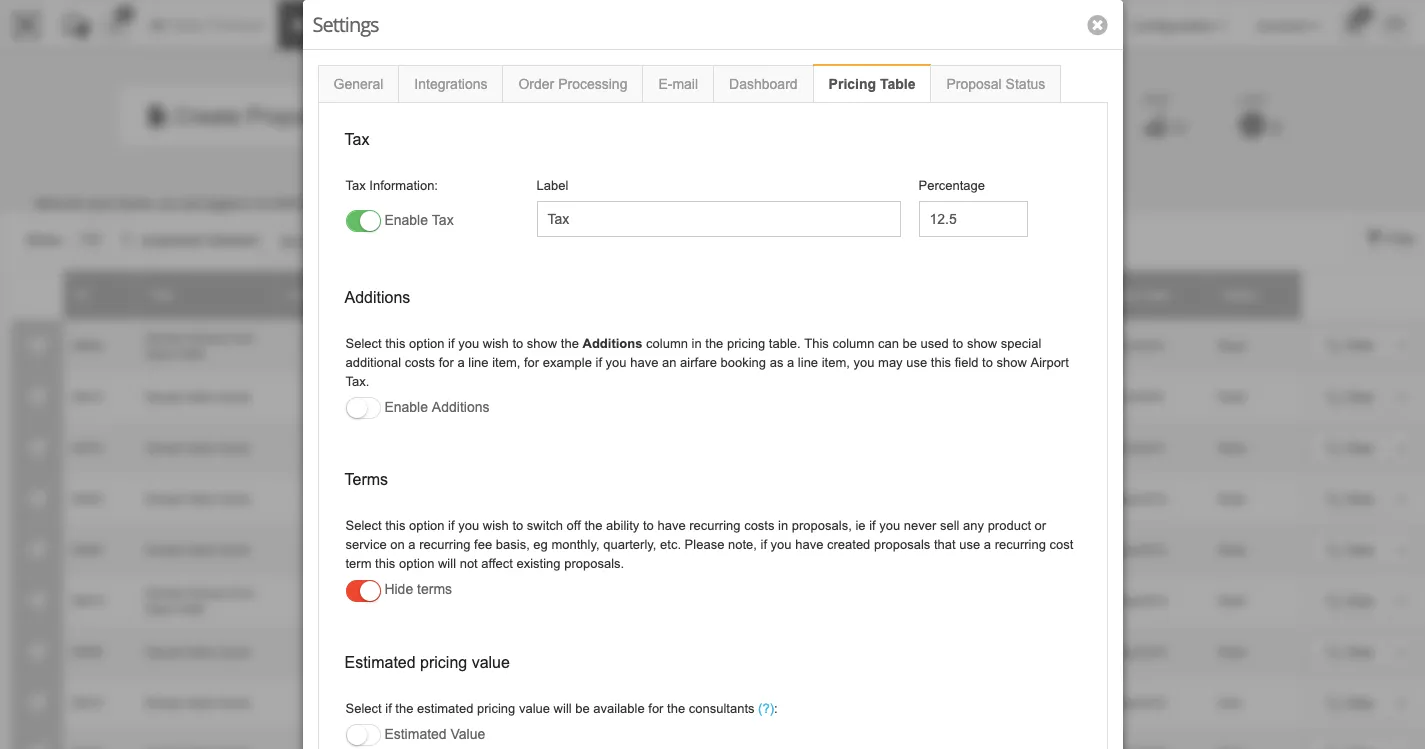
Task: Switch to the General settings tab
Action: tap(357, 84)
